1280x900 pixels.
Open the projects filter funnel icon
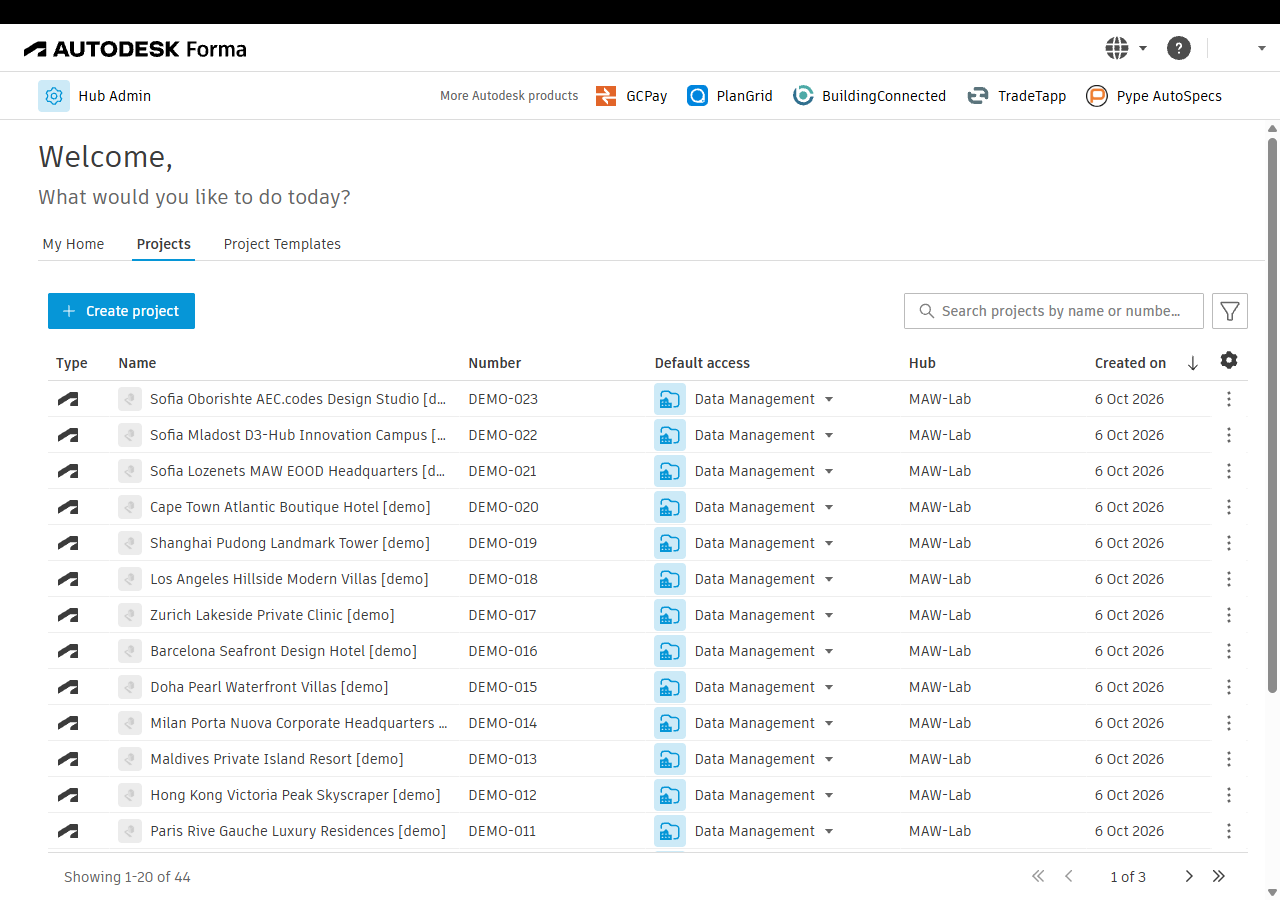[1230, 311]
